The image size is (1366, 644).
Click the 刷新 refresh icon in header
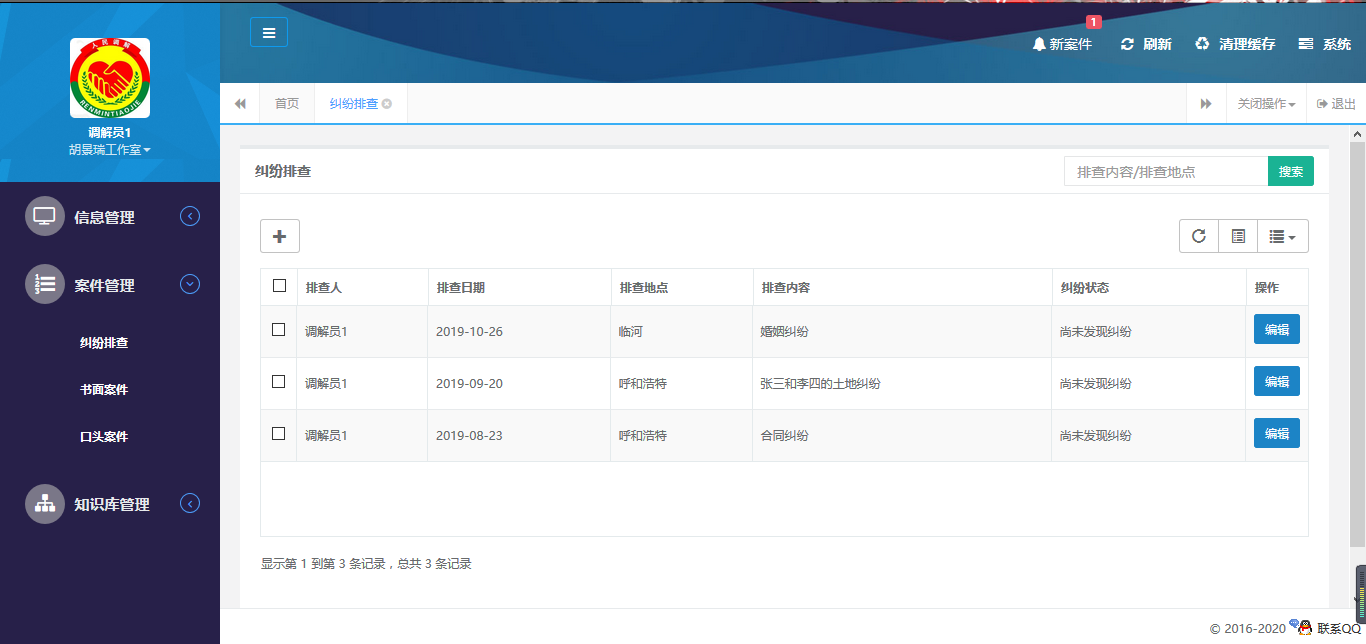[1127, 44]
